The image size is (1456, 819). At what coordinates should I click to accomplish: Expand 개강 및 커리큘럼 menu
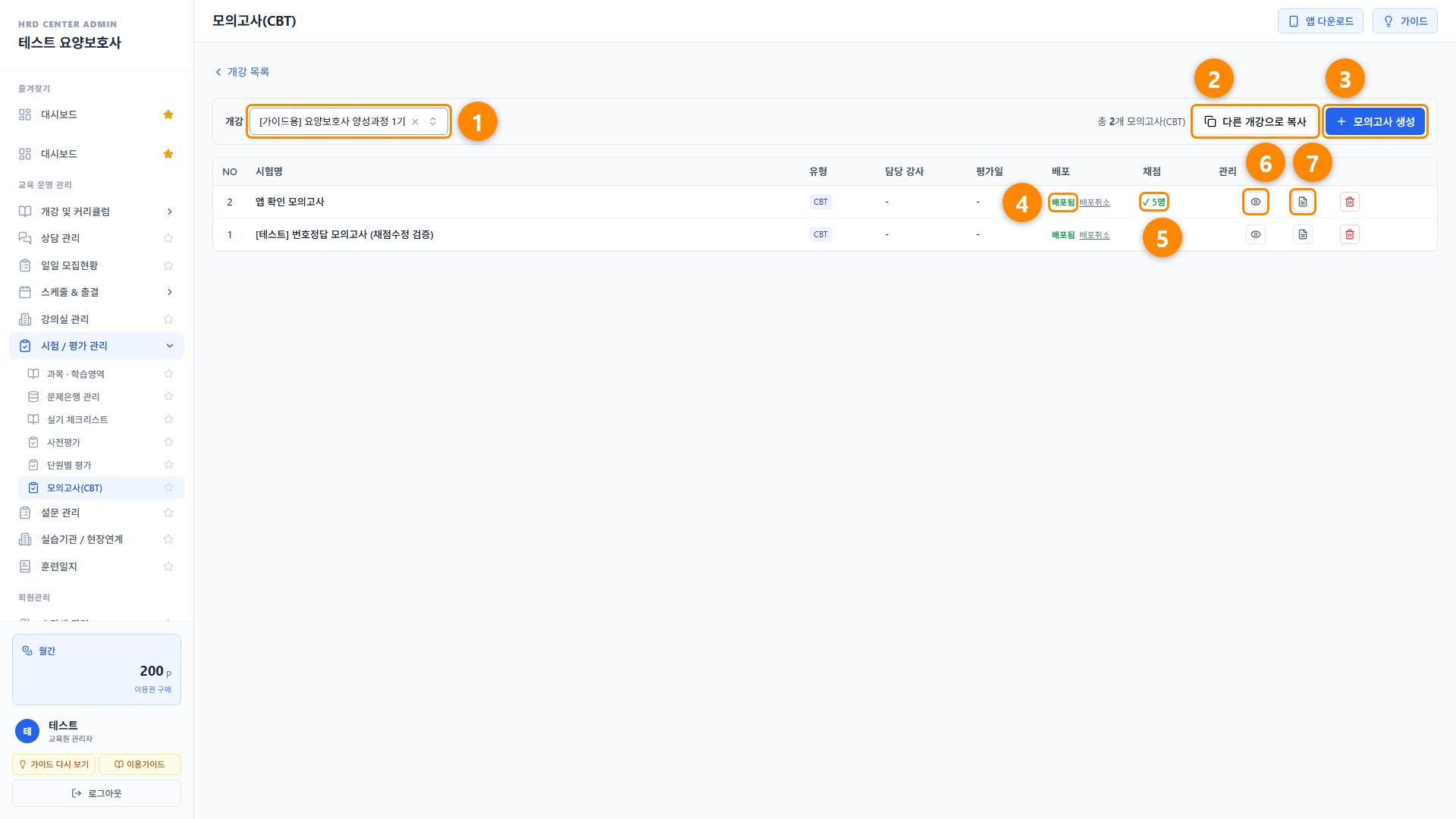(x=96, y=212)
